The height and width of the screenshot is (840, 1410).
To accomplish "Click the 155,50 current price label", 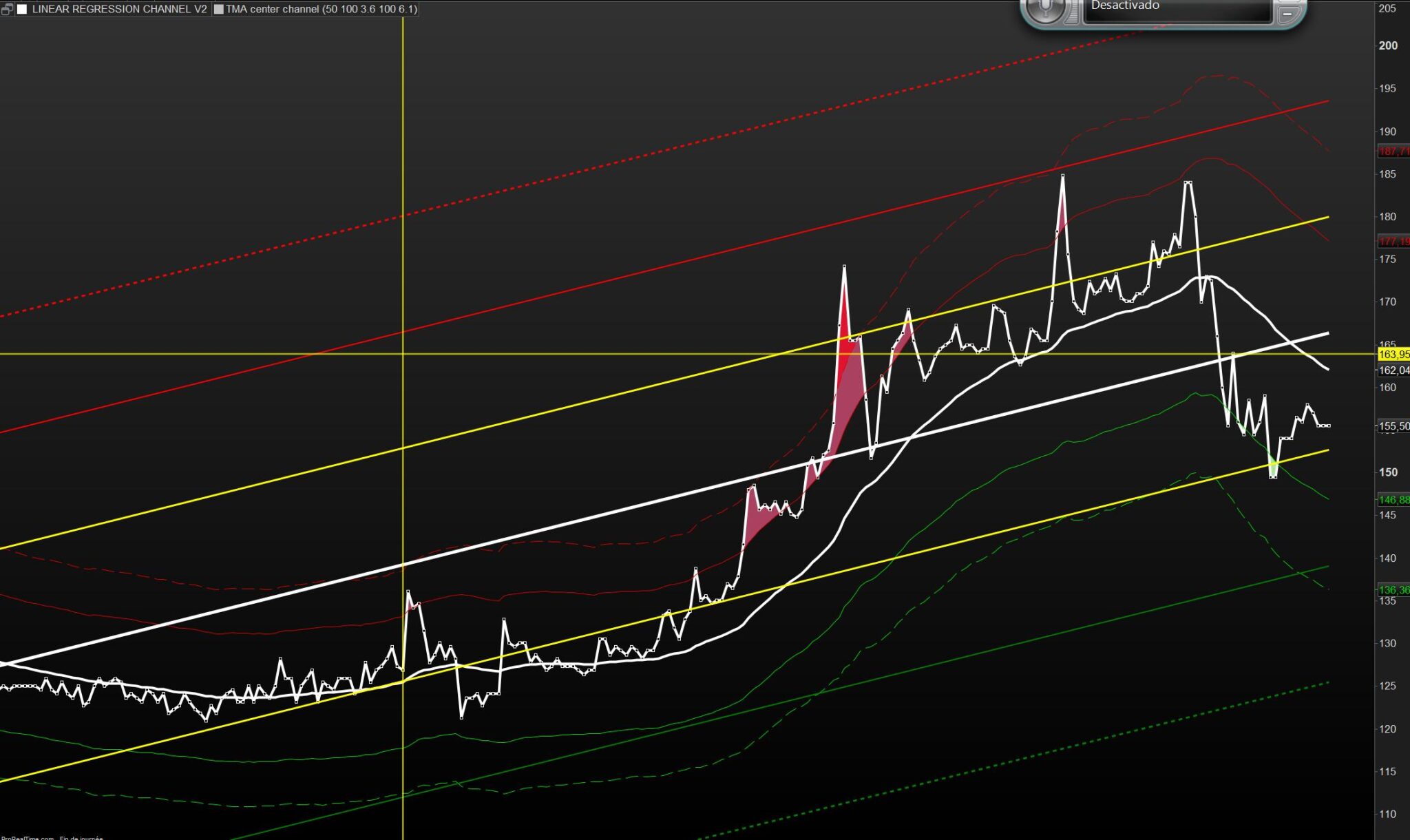I will tap(1393, 426).
